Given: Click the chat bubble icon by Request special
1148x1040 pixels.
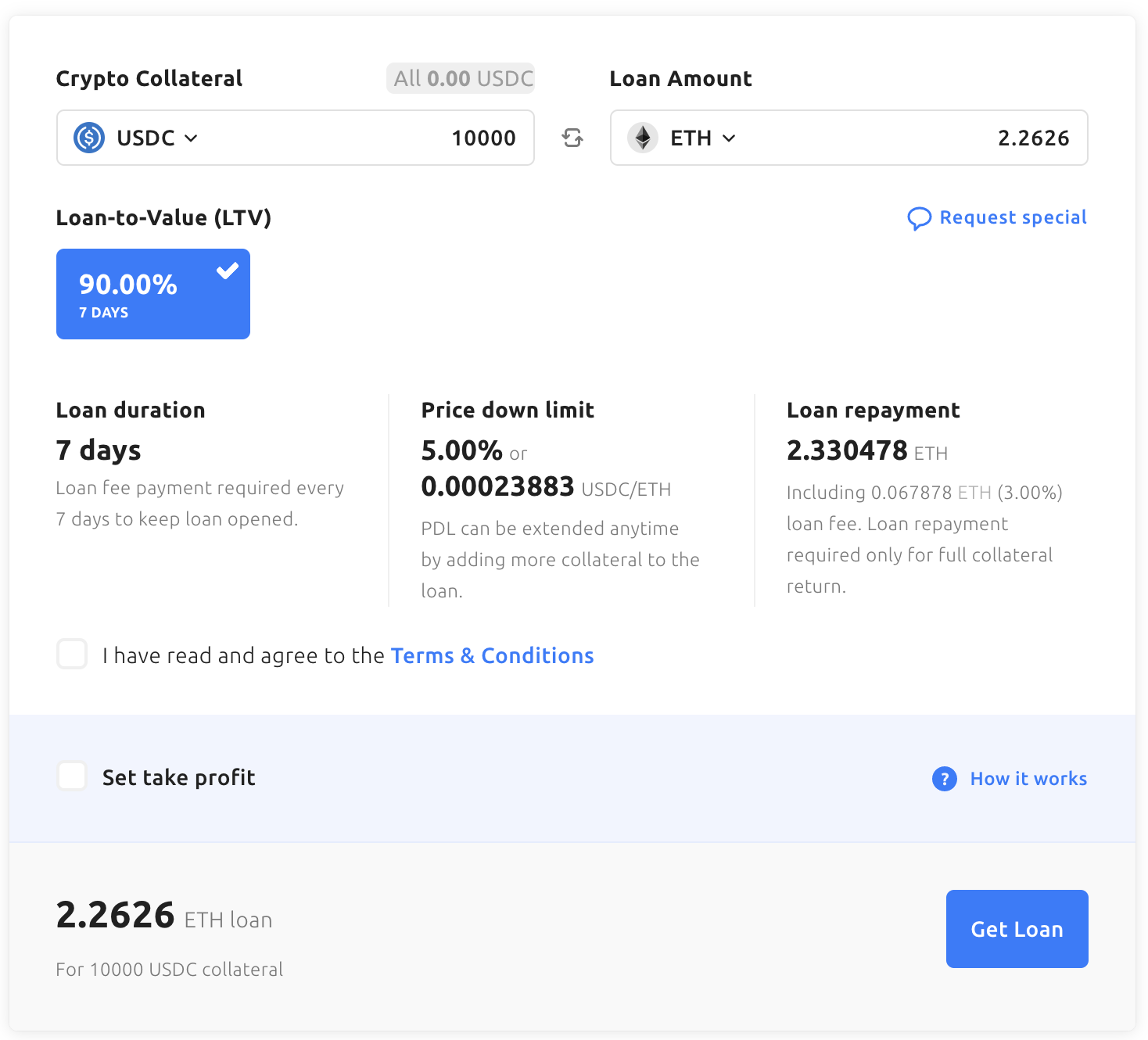Looking at the screenshot, I should (919, 218).
